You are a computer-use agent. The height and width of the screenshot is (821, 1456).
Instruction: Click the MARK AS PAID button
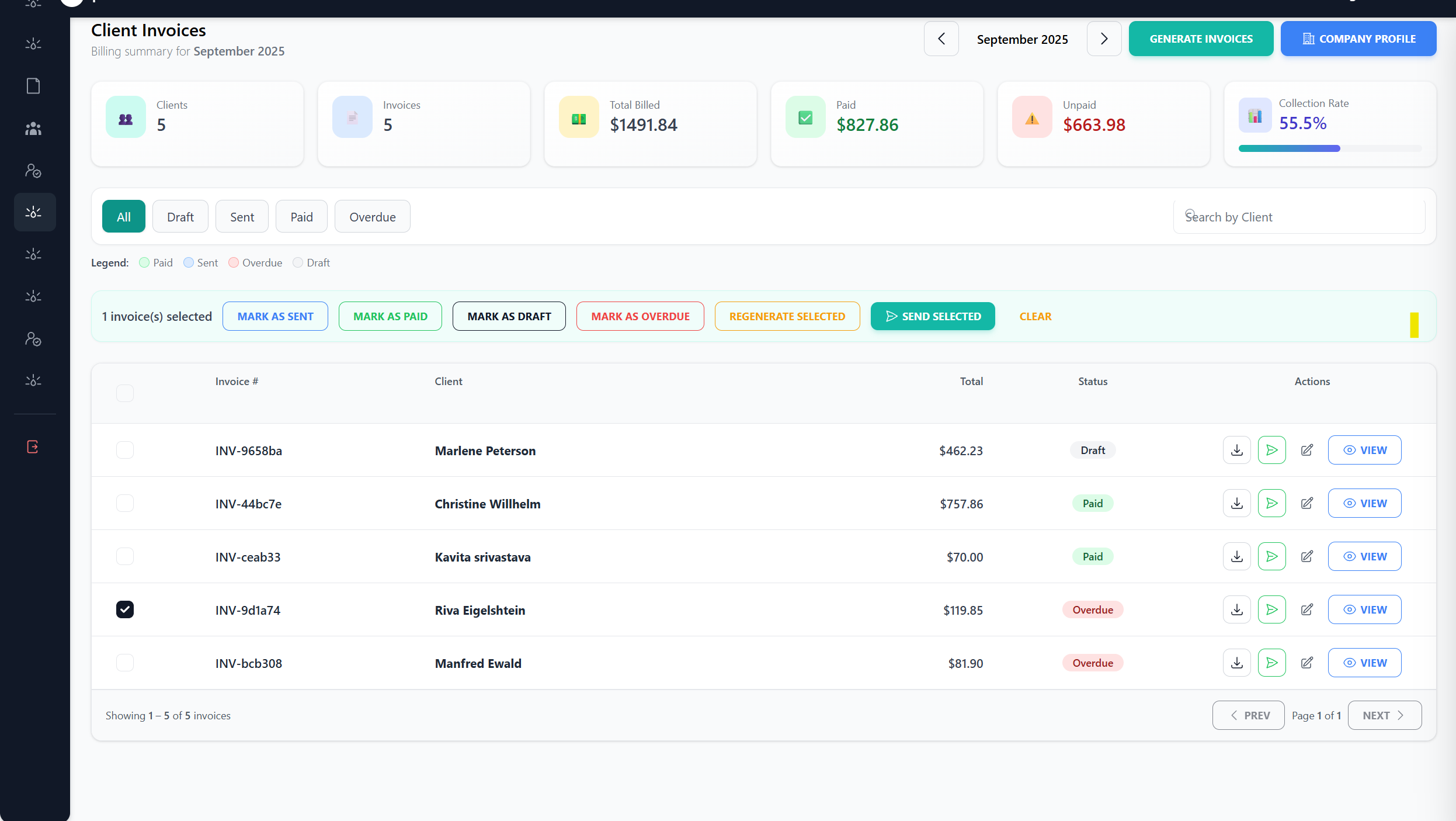pyautogui.click(x=390, y=316)
